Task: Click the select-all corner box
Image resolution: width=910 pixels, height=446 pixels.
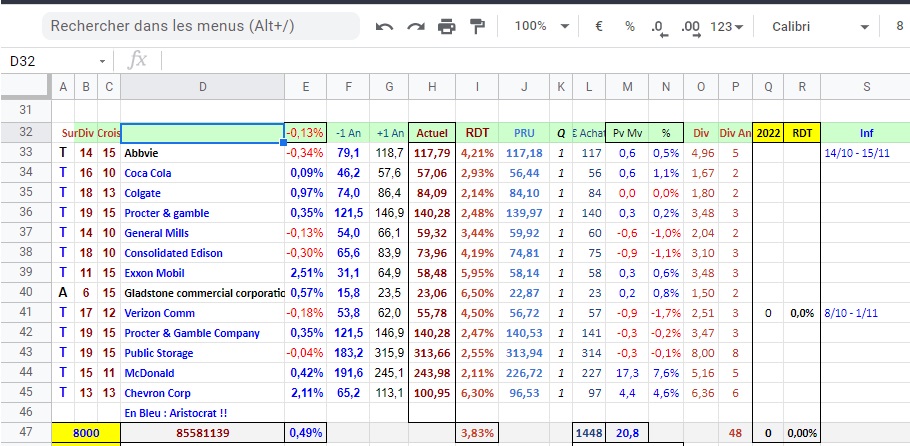Action: (x=26, y=87)
